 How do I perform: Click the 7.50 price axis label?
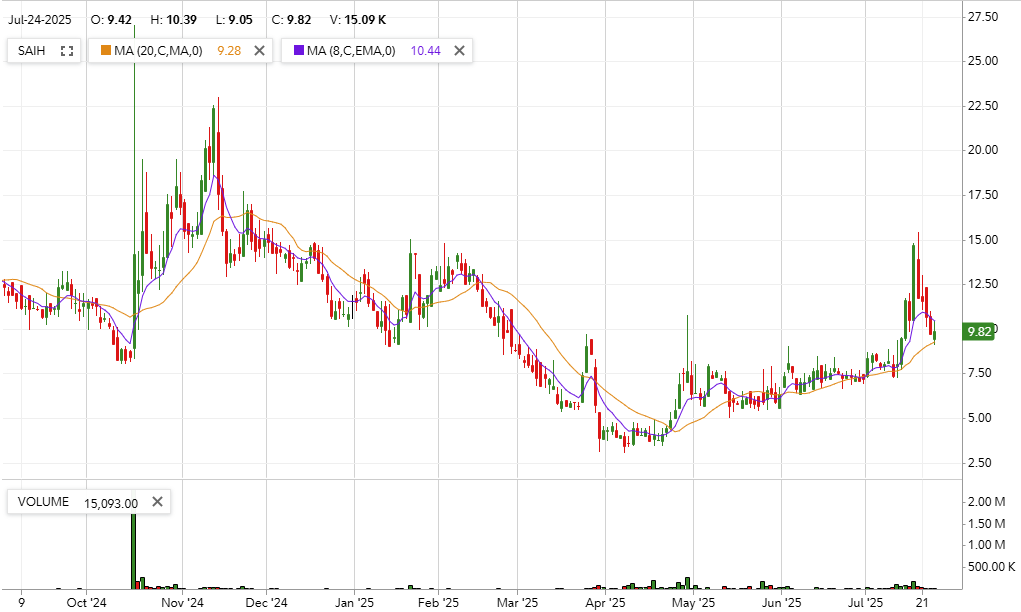tap(979, 373)
